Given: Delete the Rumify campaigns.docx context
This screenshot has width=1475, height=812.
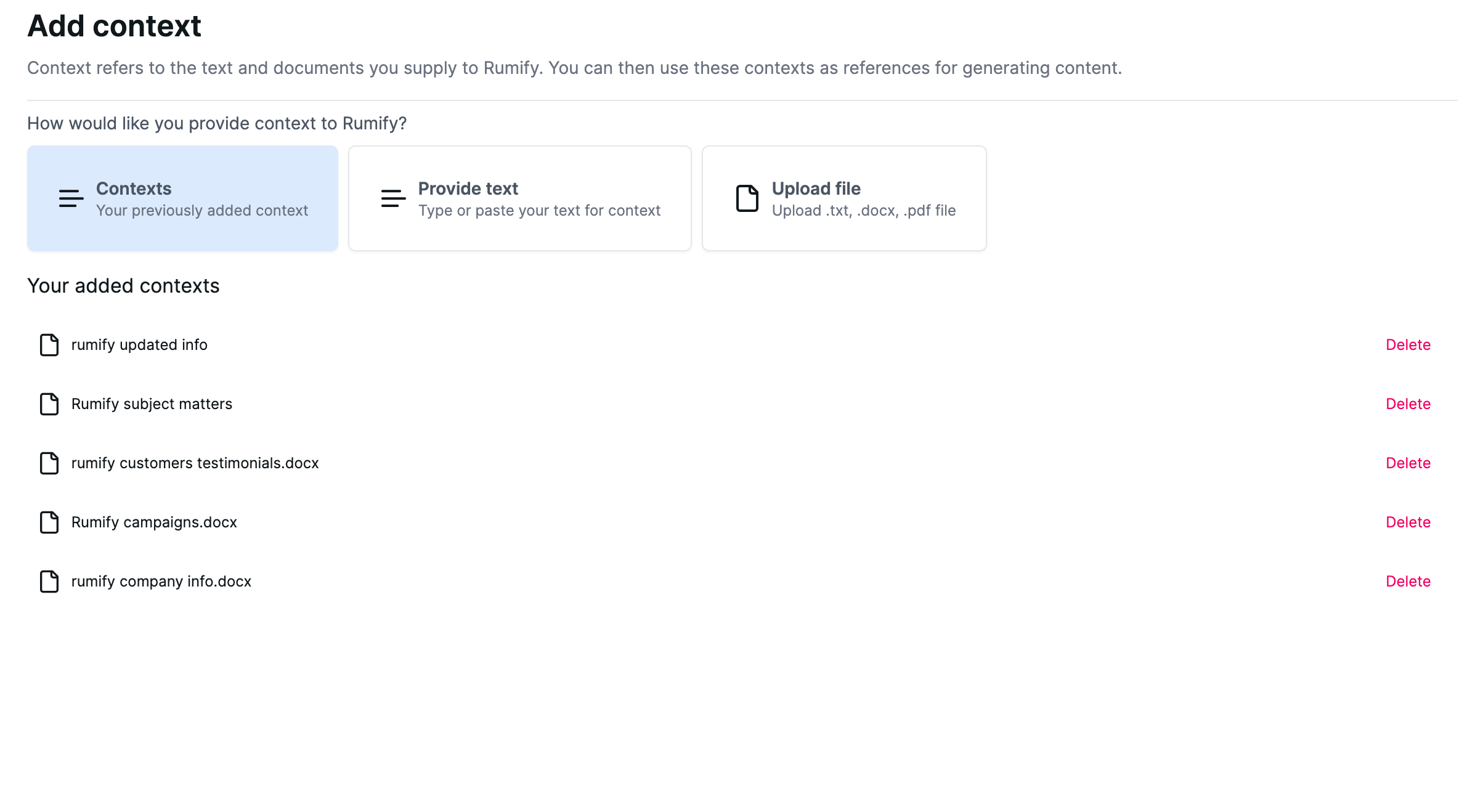Looking at the screenshot, I should (1408, 522).
